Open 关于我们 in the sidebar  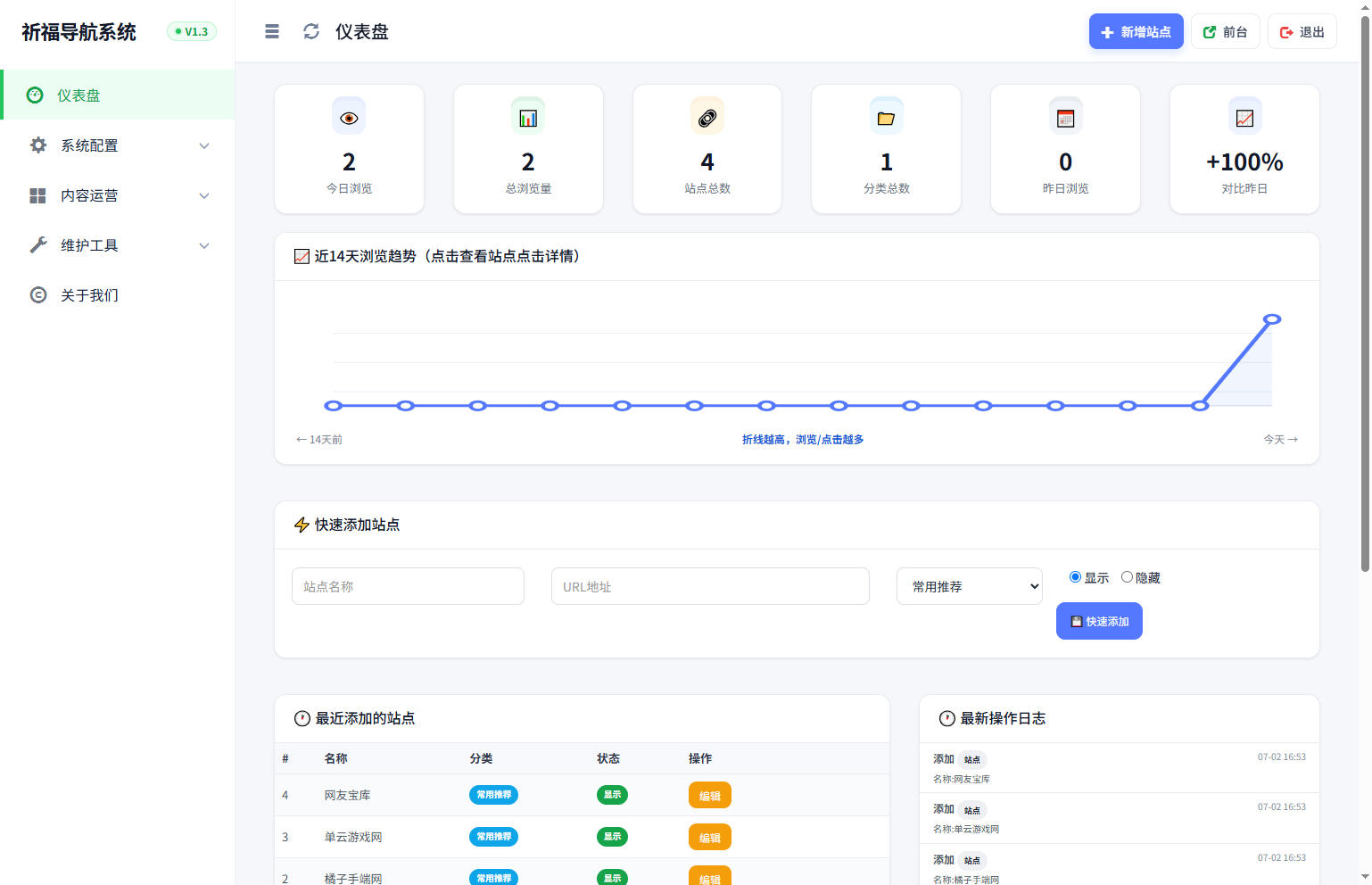point(118,295)
